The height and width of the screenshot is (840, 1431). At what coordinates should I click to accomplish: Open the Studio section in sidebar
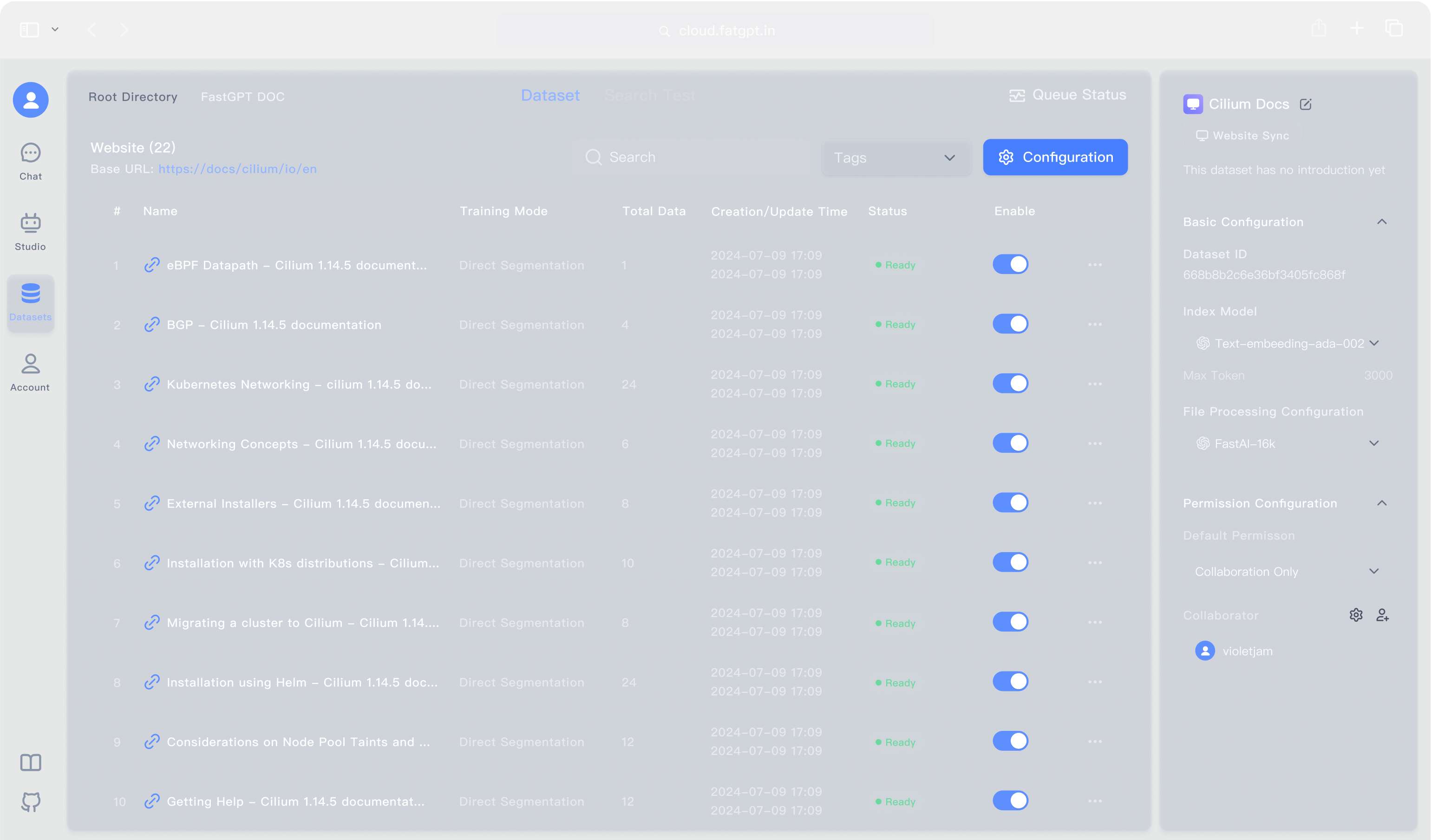point(31,231)
